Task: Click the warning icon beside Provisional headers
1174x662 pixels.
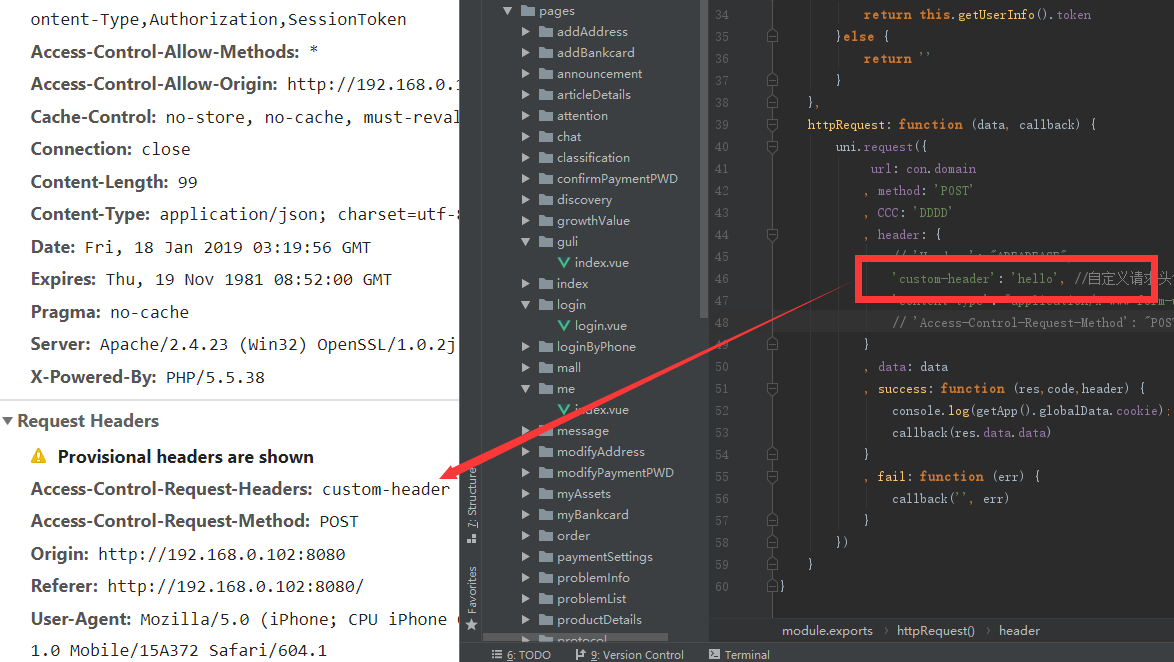Action: click(x=39, y=457)
